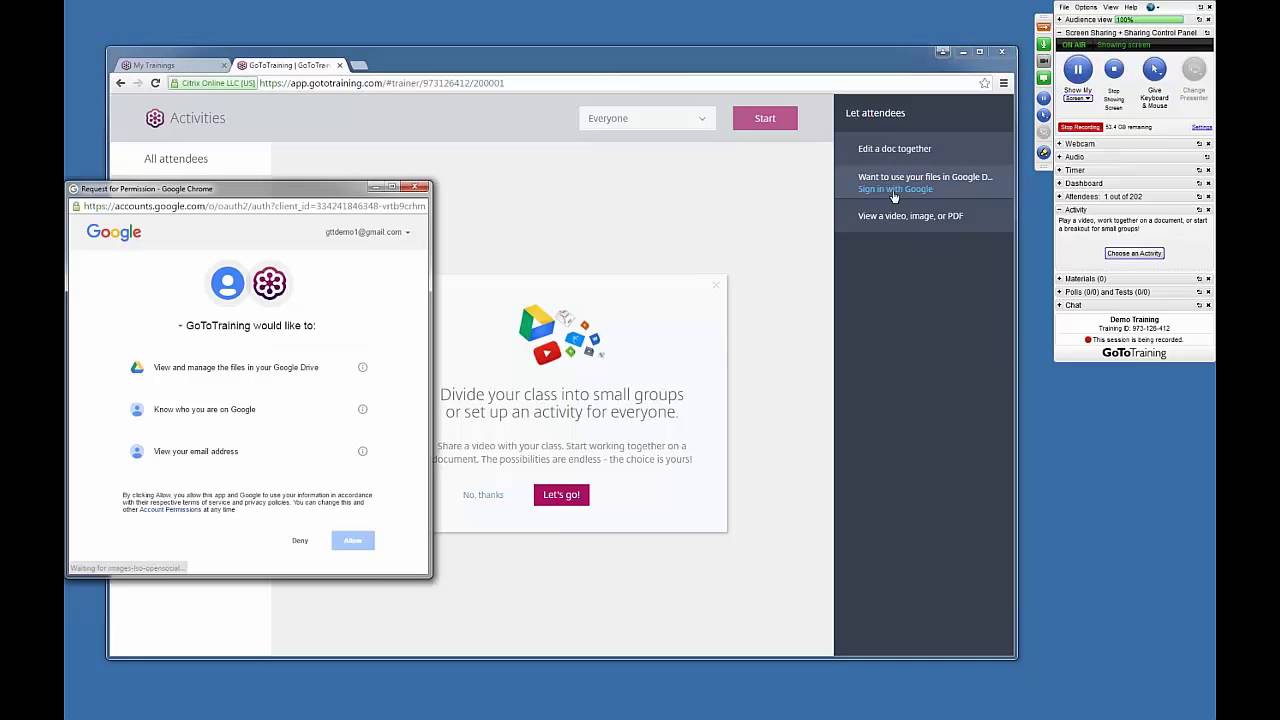Close the activity intro card
Viewport: 1280px width, 720px height.
pos(716,286)
